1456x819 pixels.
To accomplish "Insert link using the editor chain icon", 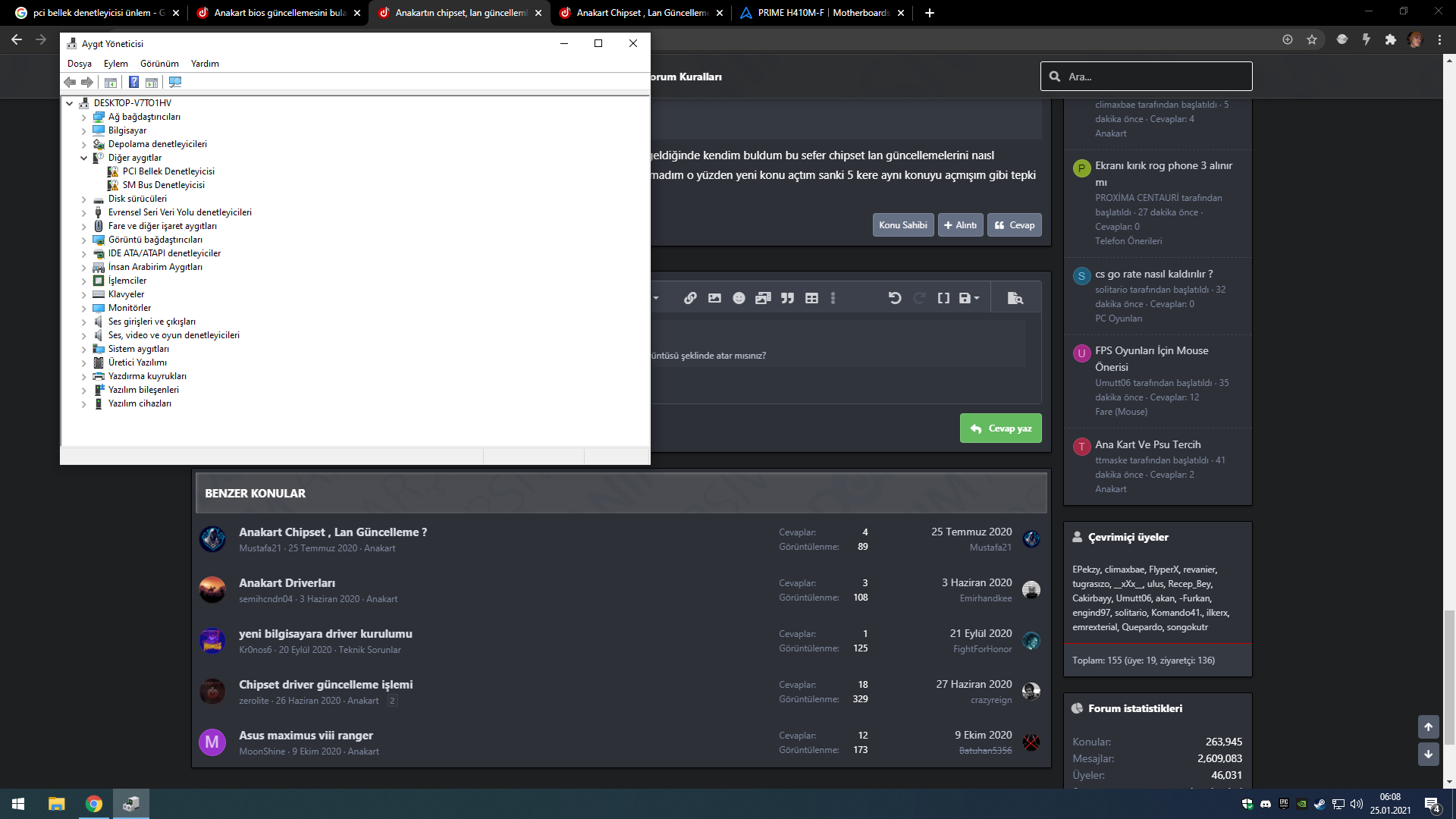I will pyautogui.click(x=690, y=298).
